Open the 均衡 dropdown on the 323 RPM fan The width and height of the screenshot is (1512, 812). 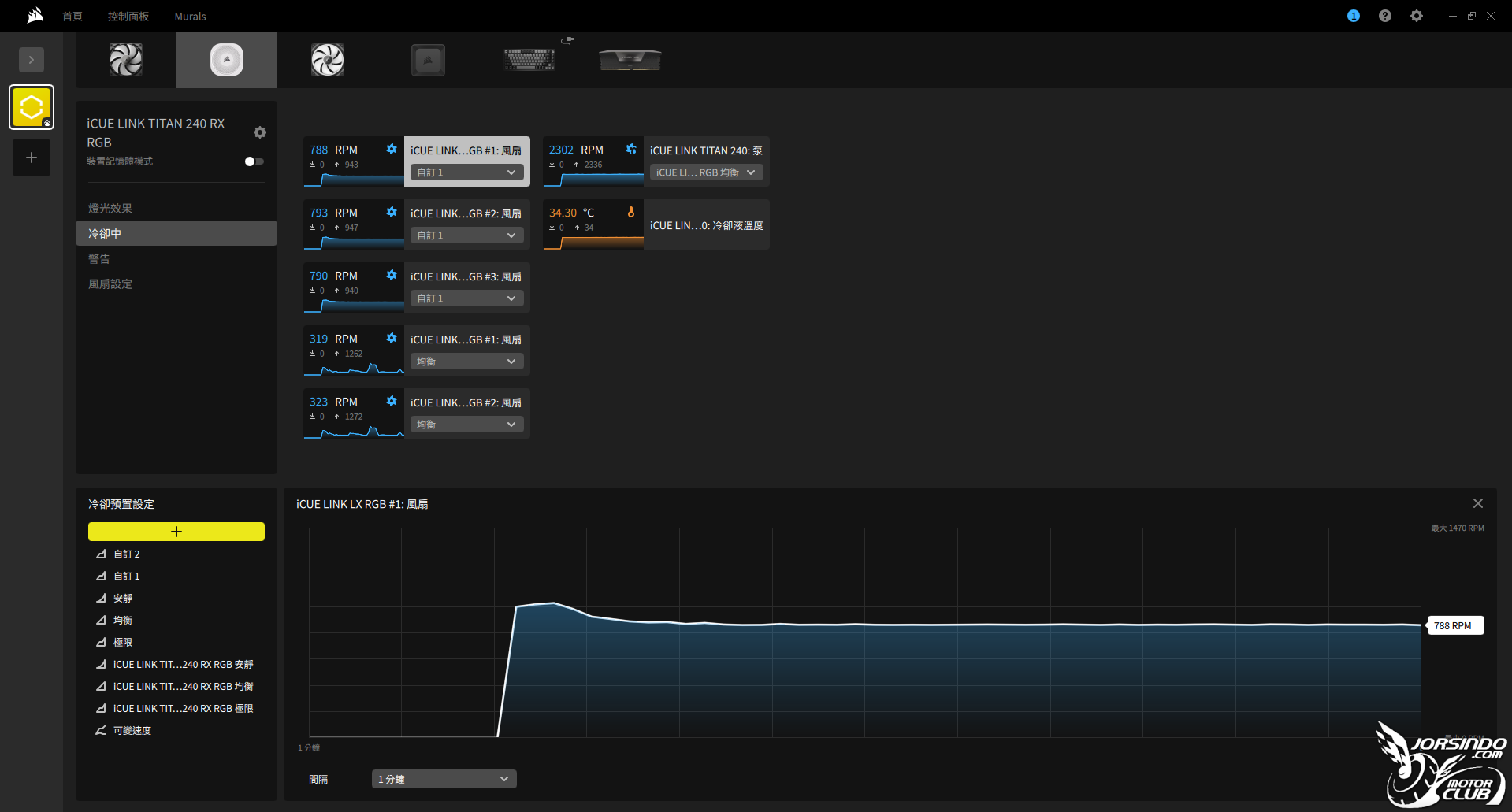click(467, 425)
